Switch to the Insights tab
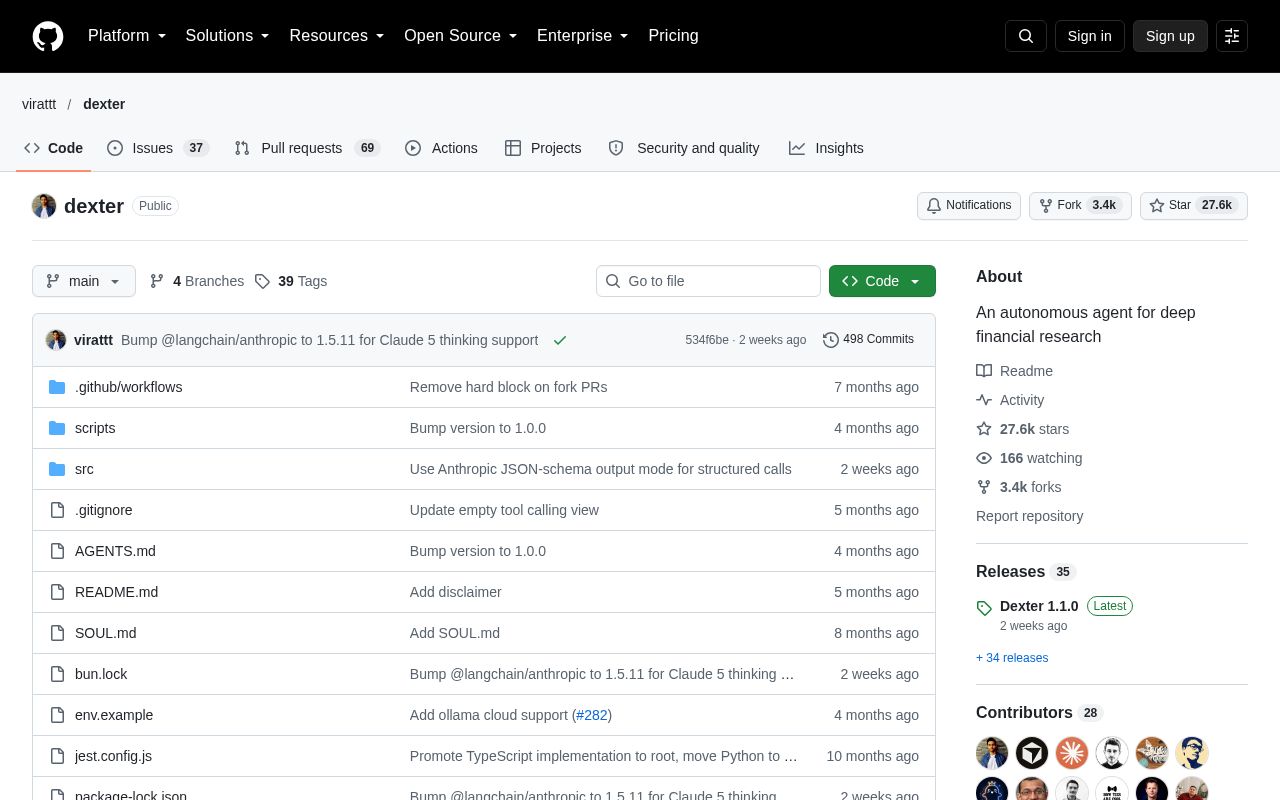 coord(826,148)
